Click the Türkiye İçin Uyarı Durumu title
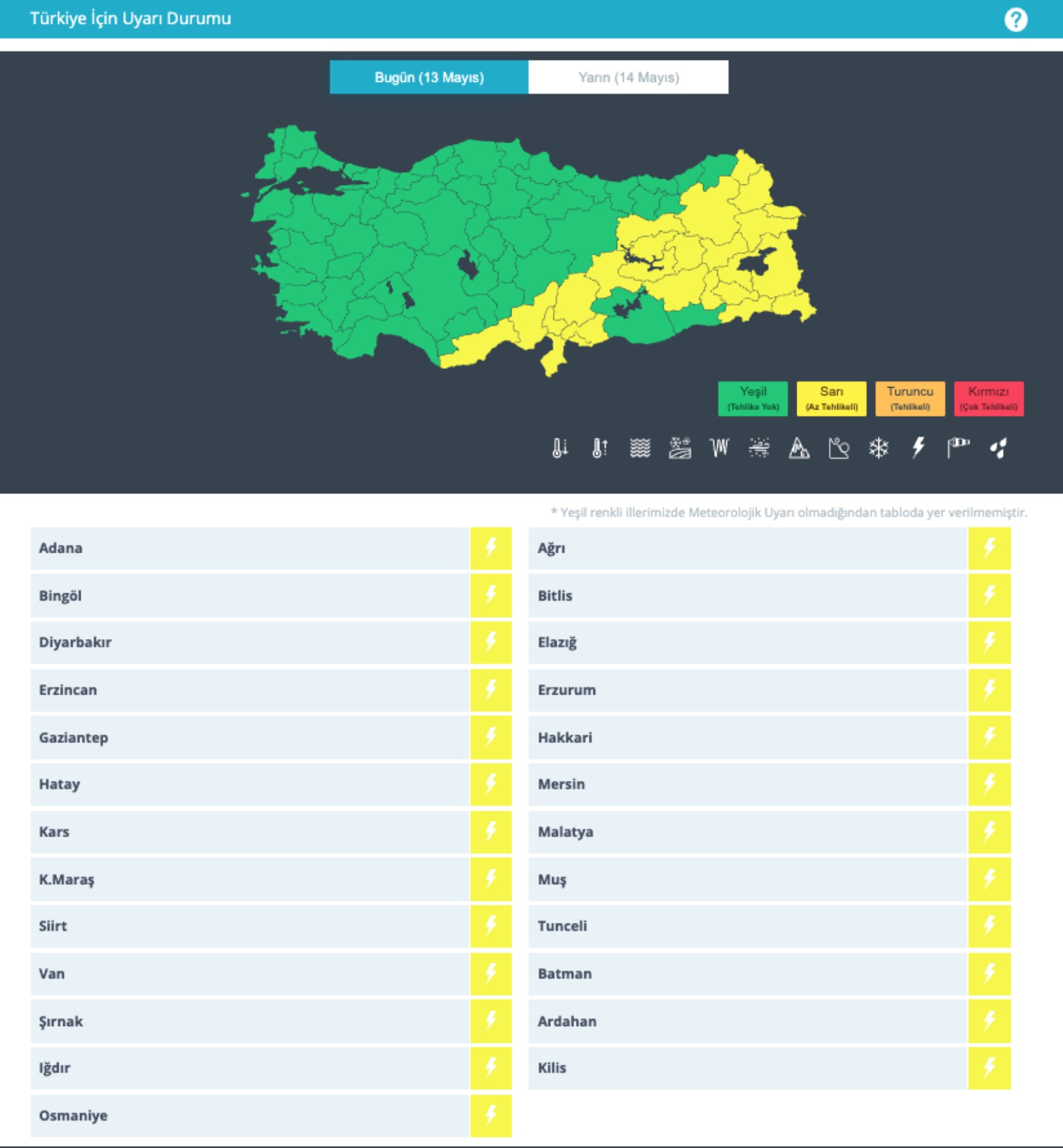1063x1148 pixels. 131,19
